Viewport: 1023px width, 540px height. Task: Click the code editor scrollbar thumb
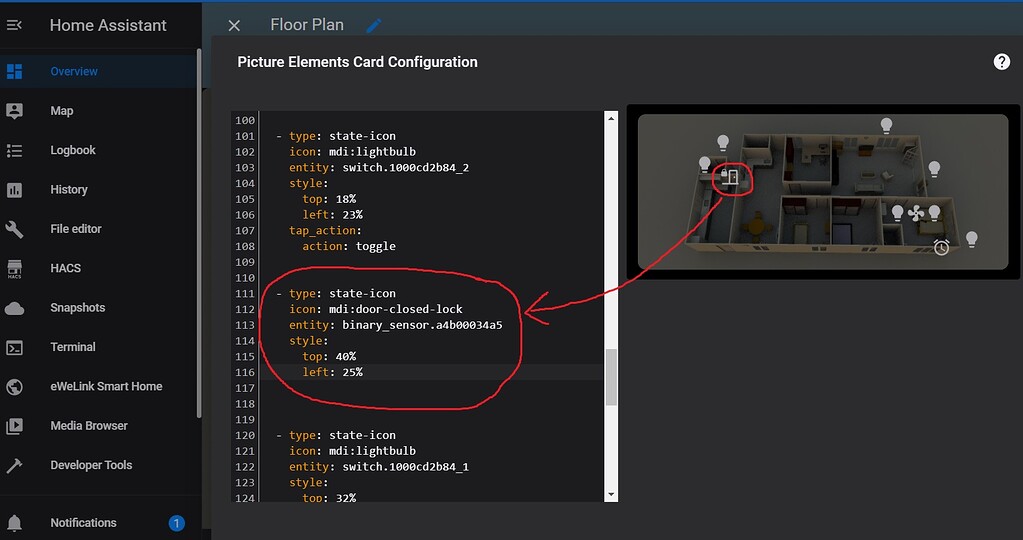[x=611, y=377]
